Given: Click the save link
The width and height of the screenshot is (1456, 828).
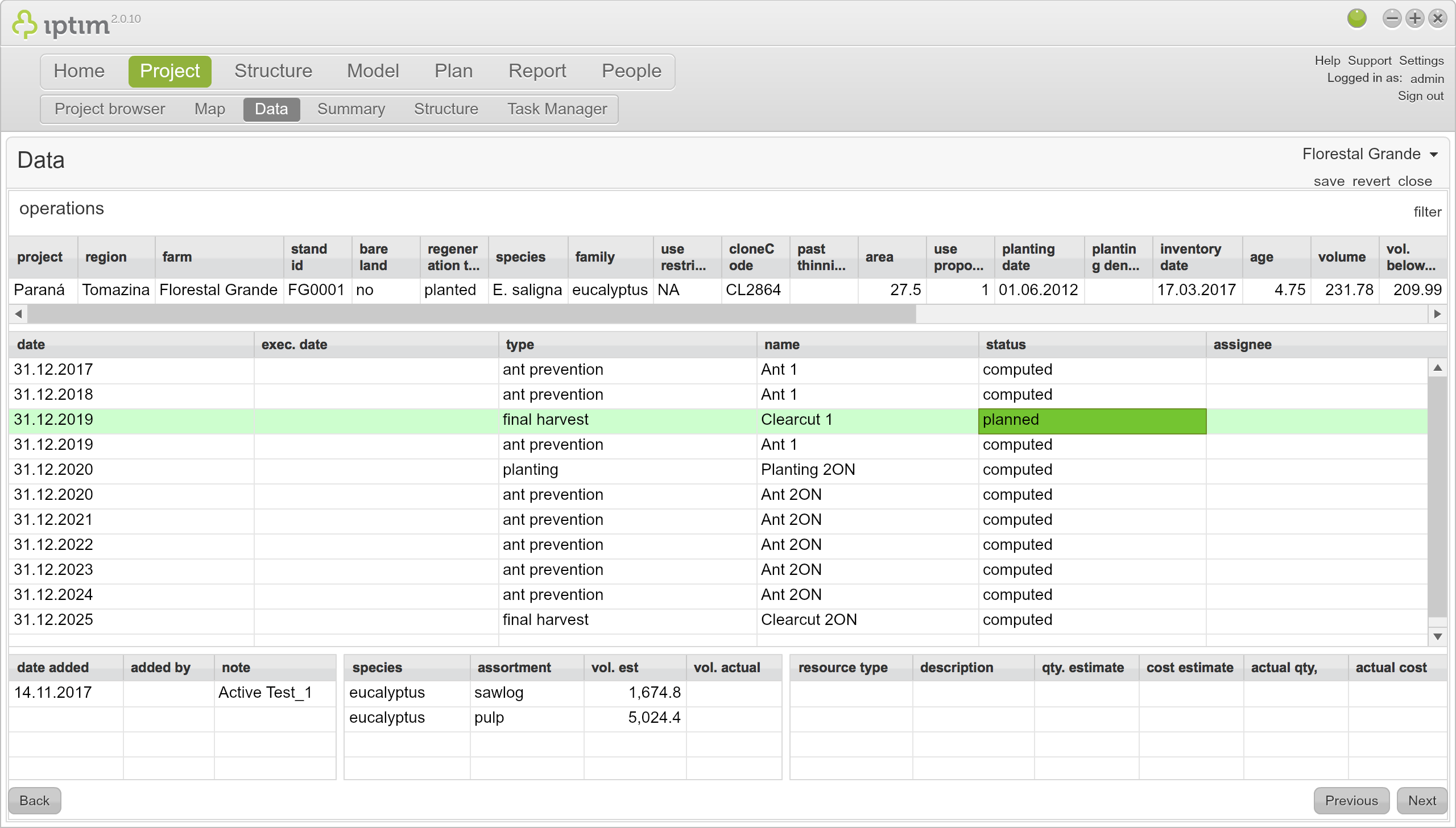Looking at the screenshot, I should 1329,181.
